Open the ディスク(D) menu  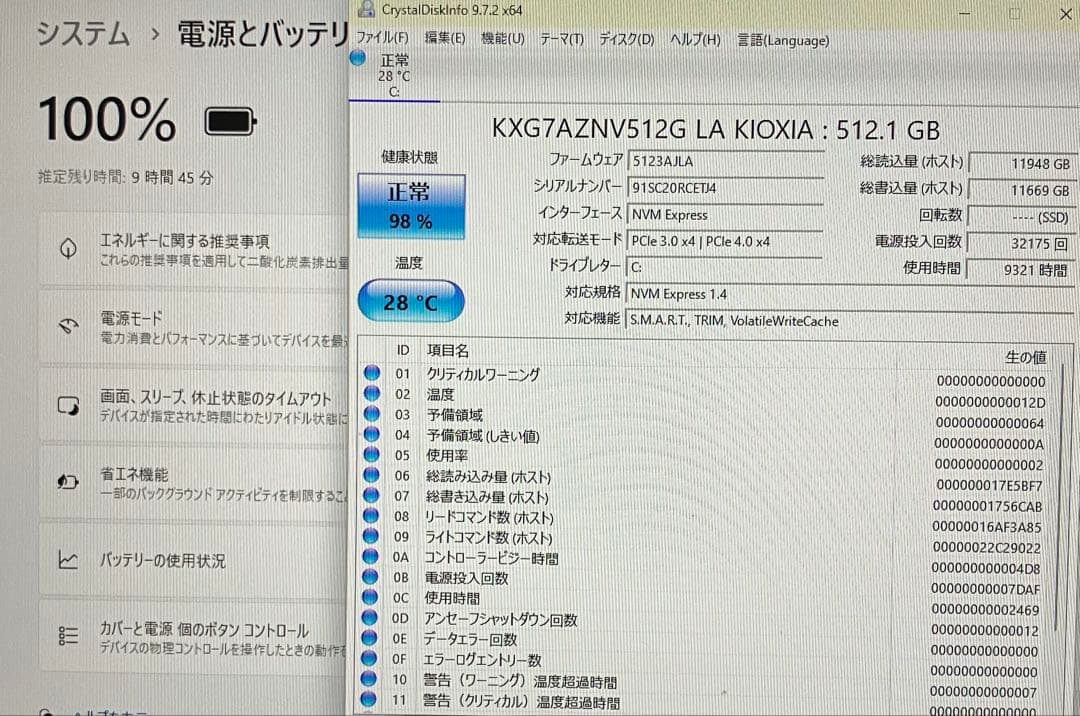(x=625, y=40)
